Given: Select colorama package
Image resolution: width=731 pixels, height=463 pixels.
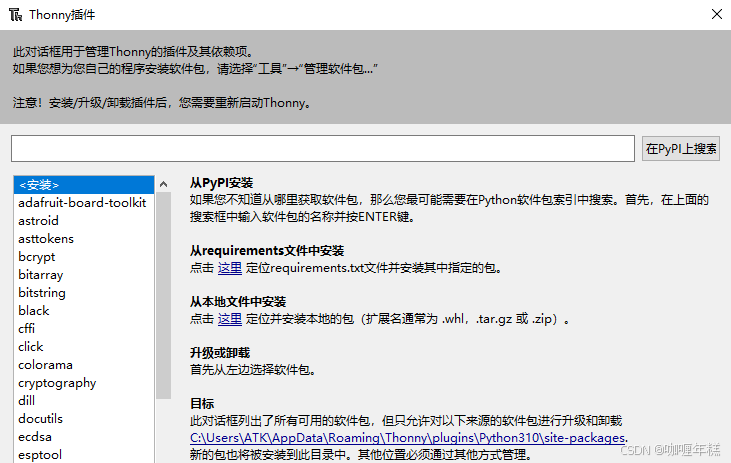Looking at the screenshot, I should click(x=84, y=365).
